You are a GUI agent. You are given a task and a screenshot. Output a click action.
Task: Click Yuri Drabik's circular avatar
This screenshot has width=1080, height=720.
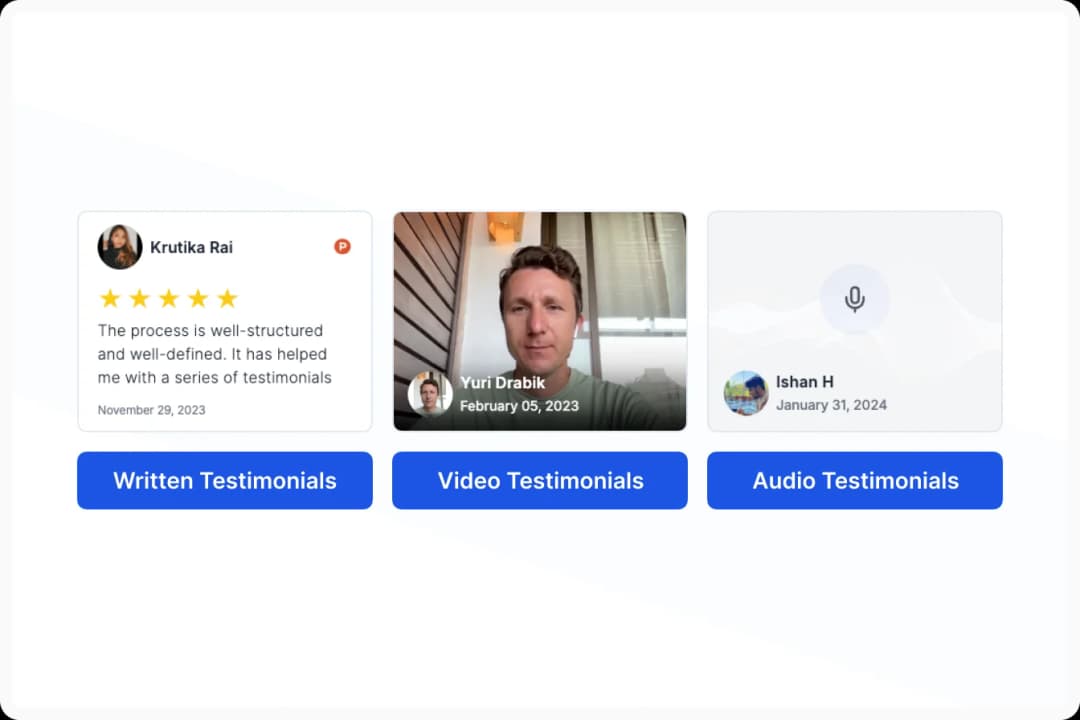(x=430, y=394)
